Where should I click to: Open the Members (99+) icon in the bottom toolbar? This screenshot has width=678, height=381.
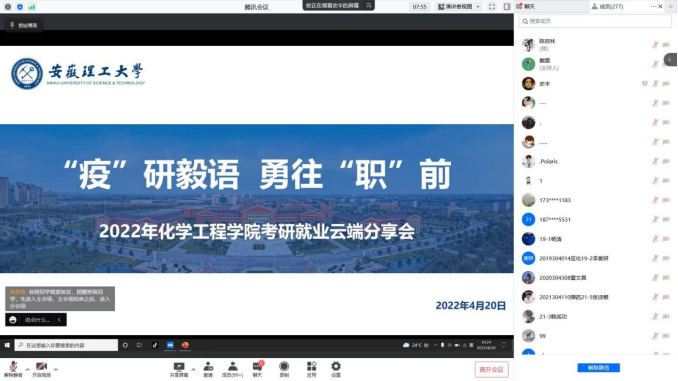click(x=233, y=369)
